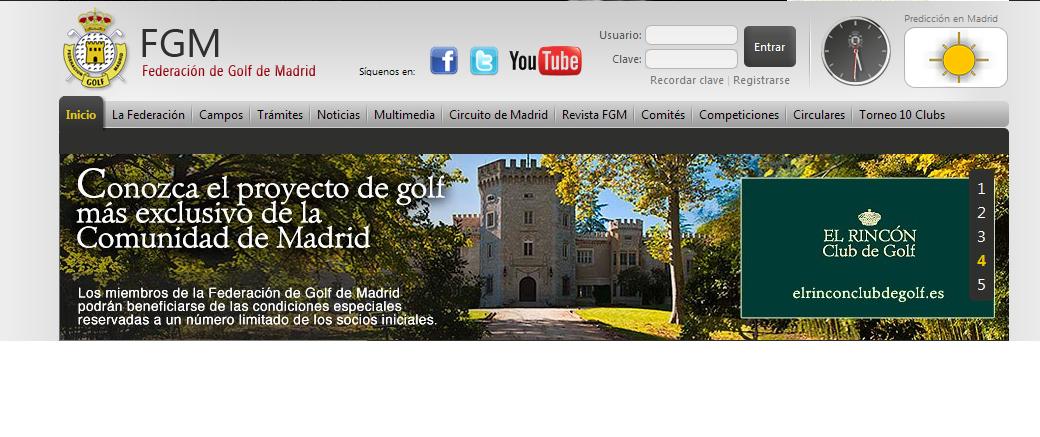The width and height of the screenshot is (1040, 437).
Task: Click the elrinconclubdegolf.es address
Action: click(868, 293)
